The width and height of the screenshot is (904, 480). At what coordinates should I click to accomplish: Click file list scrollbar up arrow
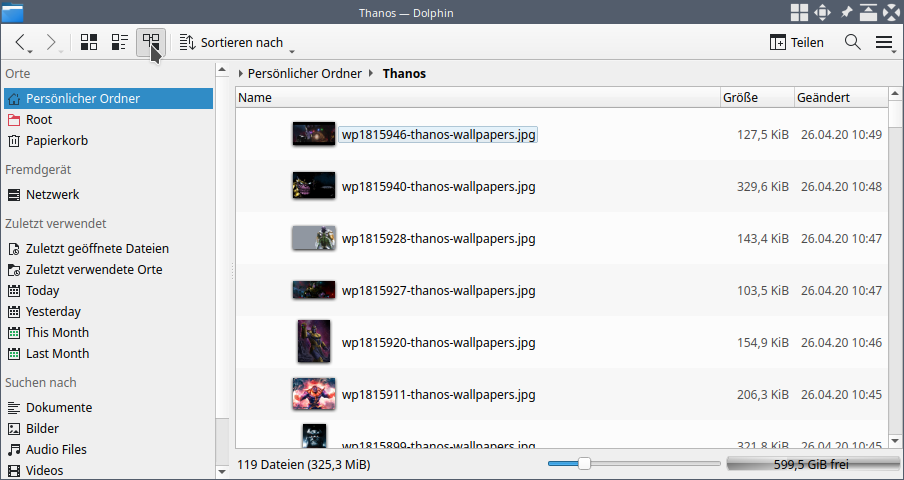point(895,93)
